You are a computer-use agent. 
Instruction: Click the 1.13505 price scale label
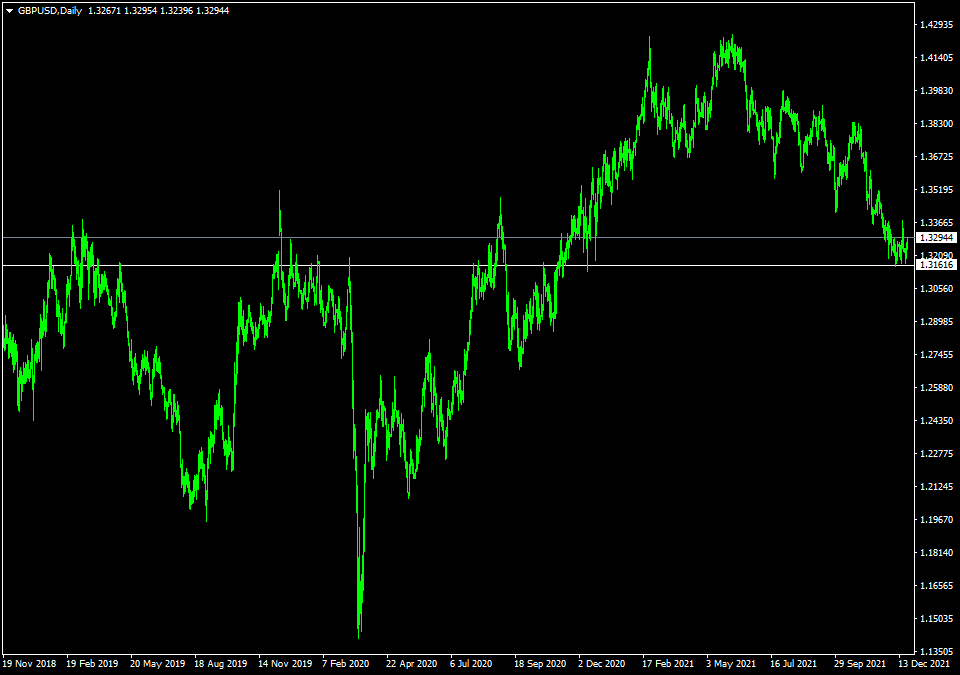937,652
